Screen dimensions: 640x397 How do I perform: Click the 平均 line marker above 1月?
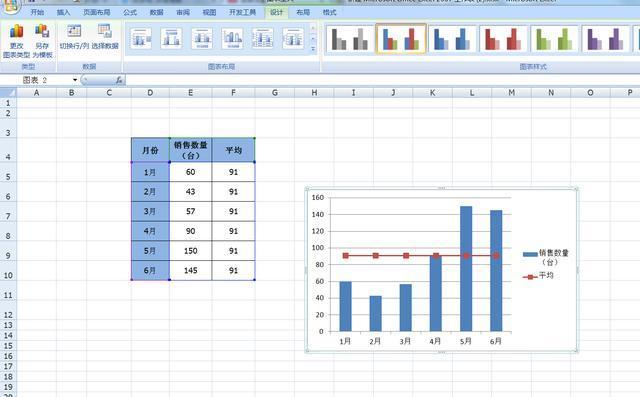(346, 256)
